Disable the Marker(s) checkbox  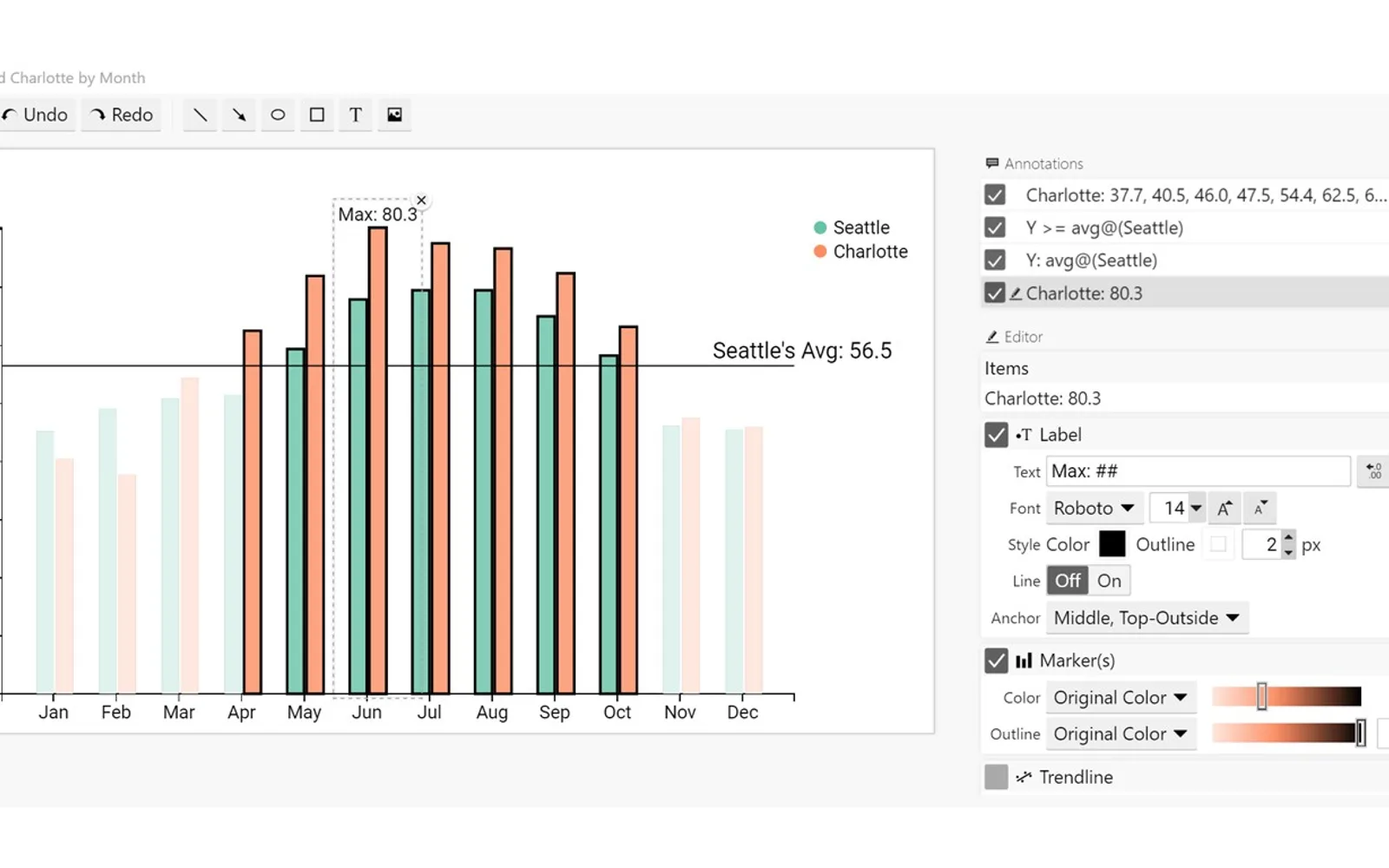click(x=997, y=661)
